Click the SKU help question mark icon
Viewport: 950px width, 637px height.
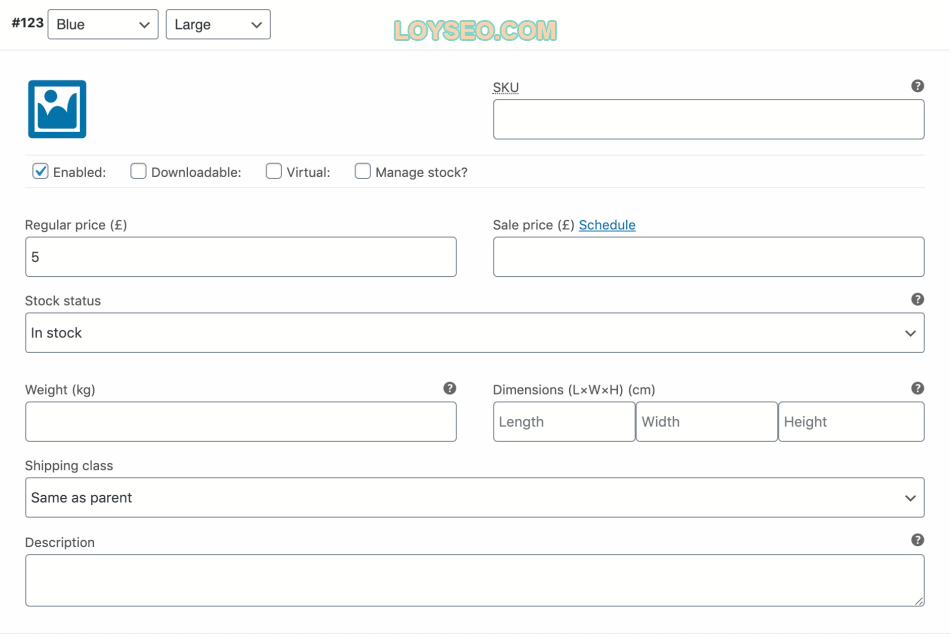pyautogui.click(x=917, y=86)
